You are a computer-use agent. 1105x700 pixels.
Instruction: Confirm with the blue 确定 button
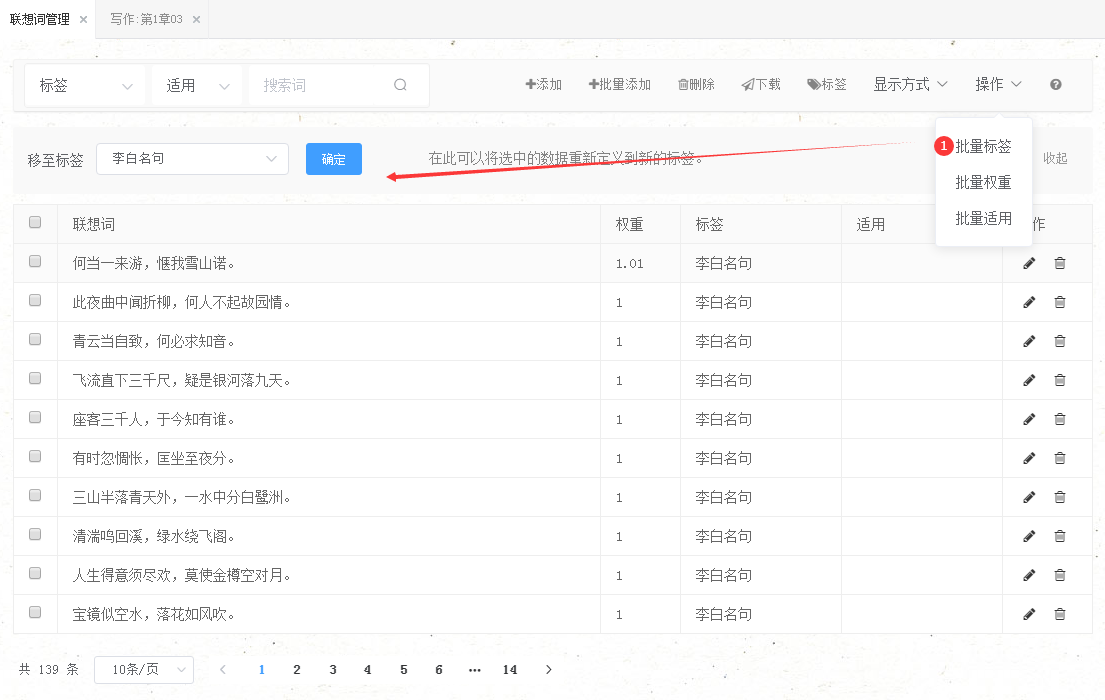(x=334, y=159)
